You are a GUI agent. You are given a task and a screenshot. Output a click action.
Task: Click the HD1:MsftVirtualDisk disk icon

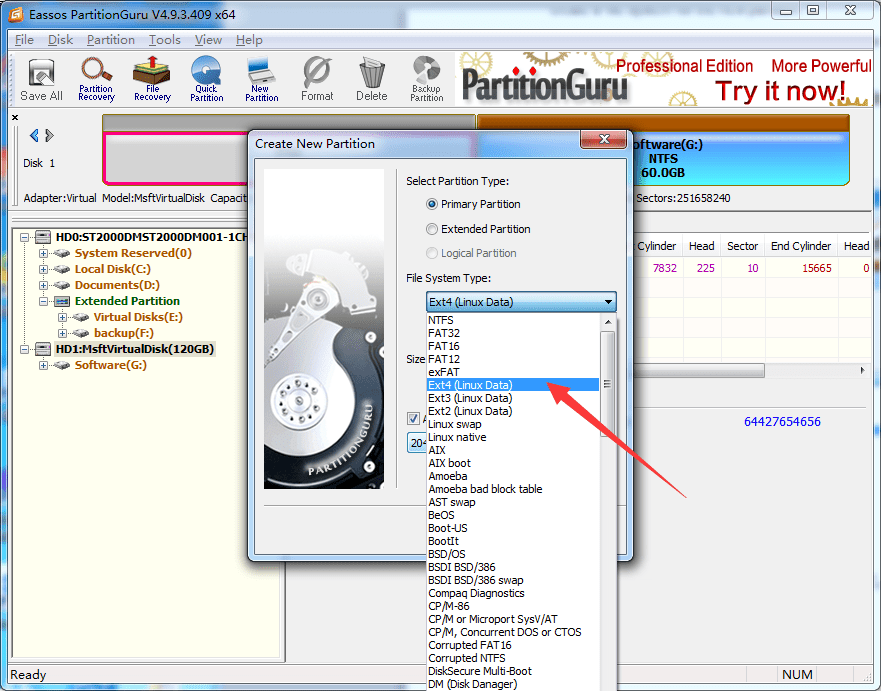pyautogui.click(x=41, y=350)
